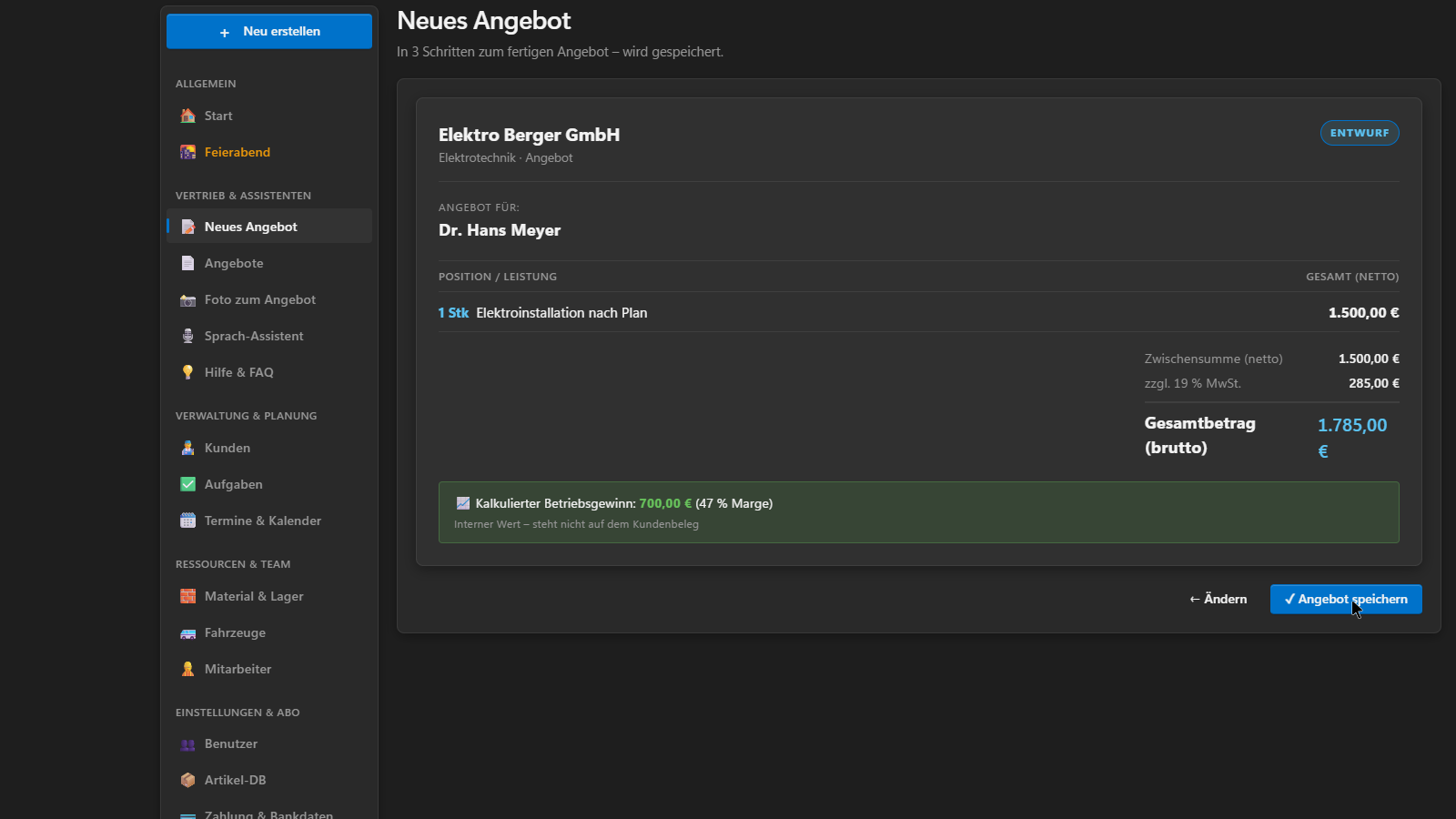
Task: Select the active Neues Angebot entry
Action: pos(269,227)
